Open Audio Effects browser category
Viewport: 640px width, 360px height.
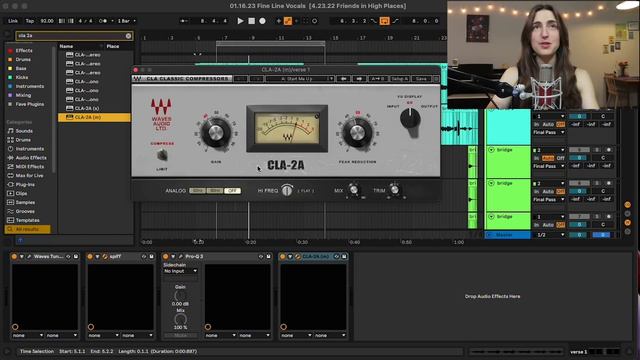click(31, 158)
